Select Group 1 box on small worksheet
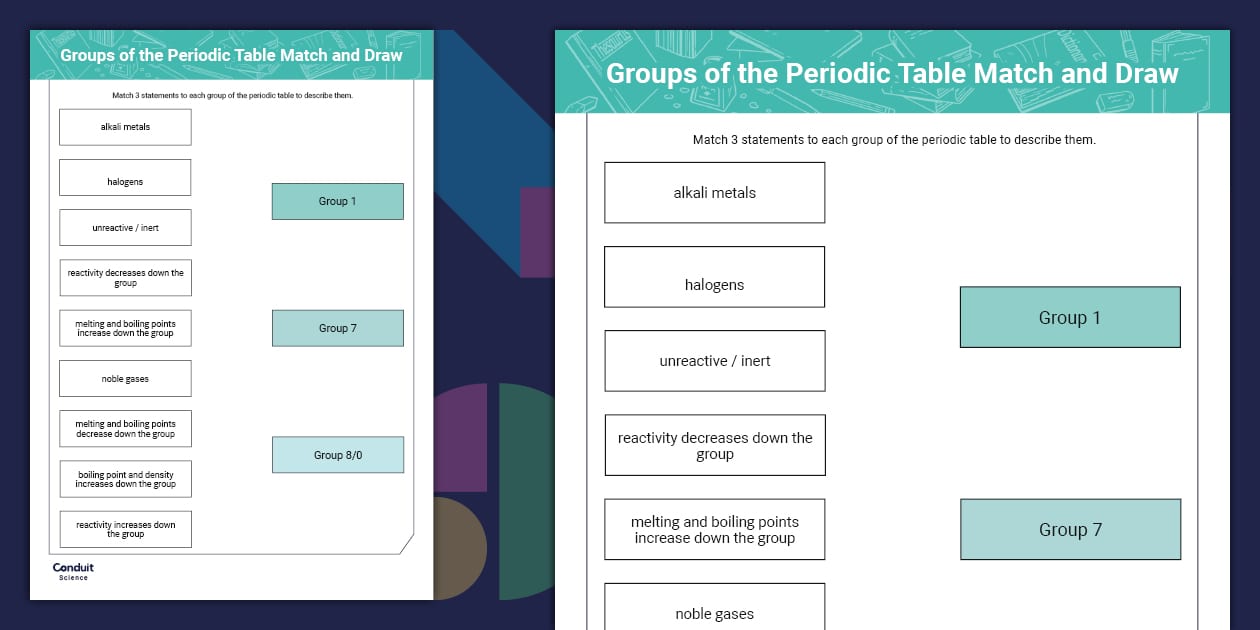The height and width of the screenshot is (630, 1260). click(337, 201)
